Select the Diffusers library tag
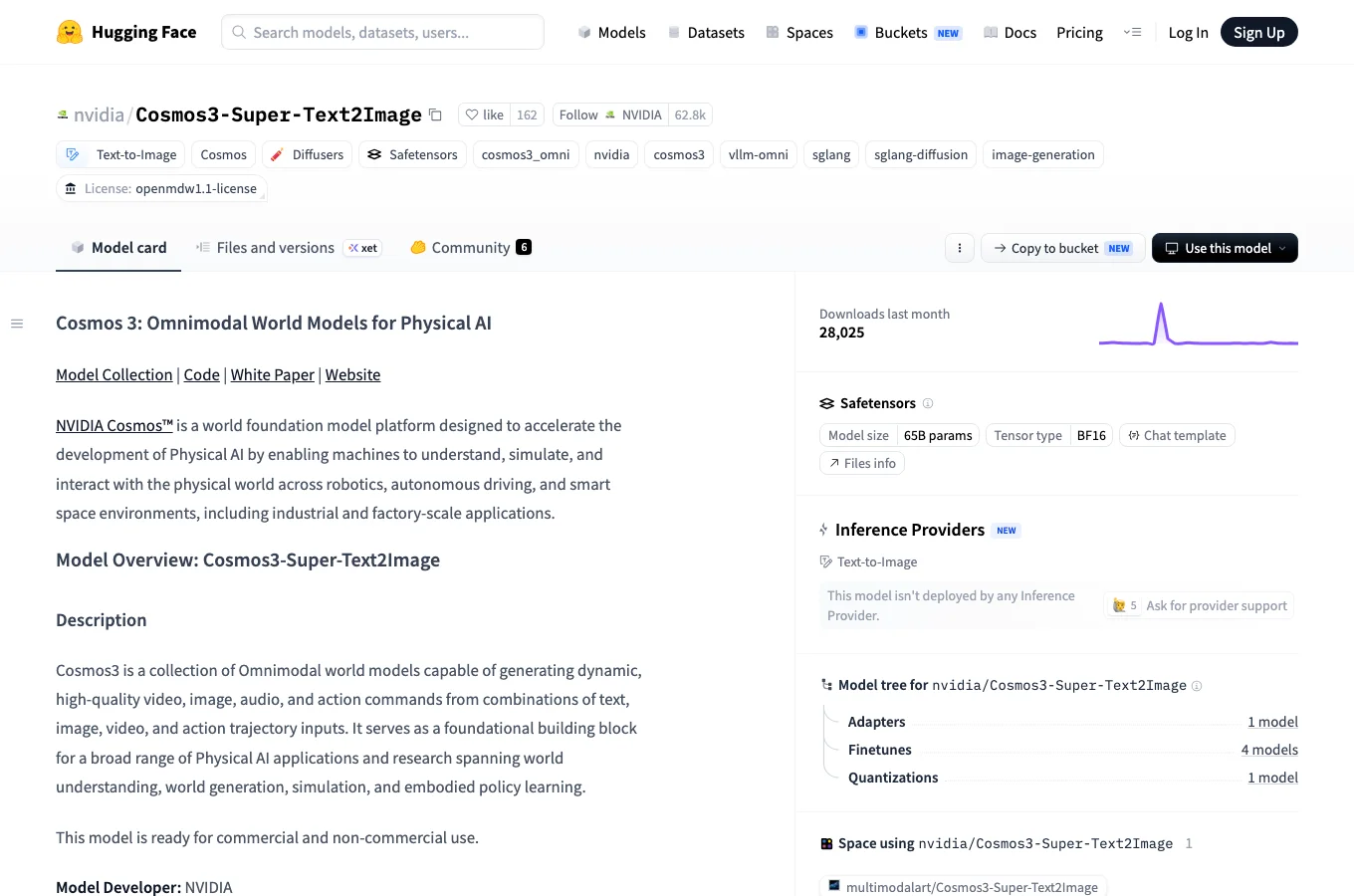 coord(307,155)
